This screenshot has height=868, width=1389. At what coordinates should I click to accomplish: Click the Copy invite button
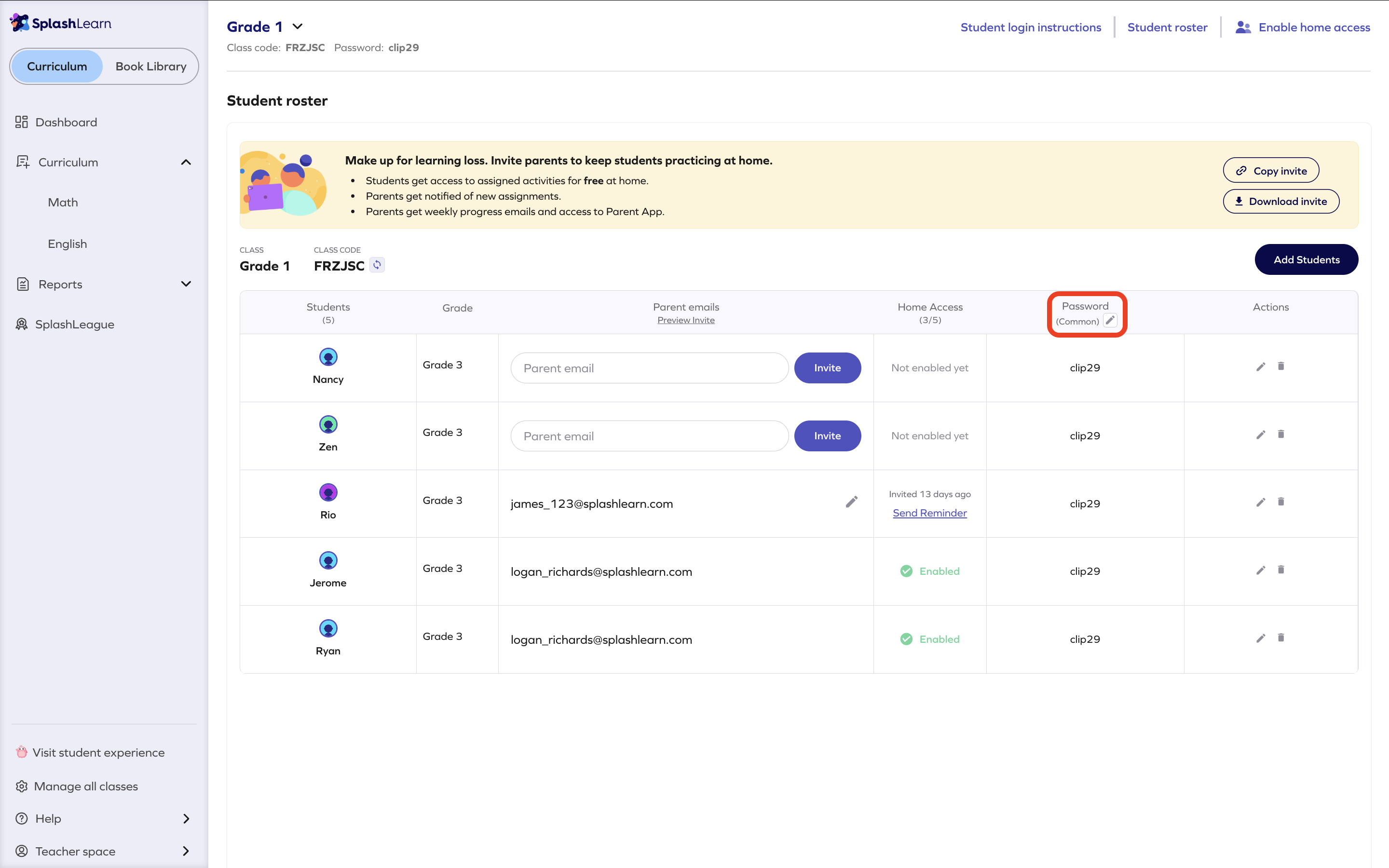point(1271,171)
